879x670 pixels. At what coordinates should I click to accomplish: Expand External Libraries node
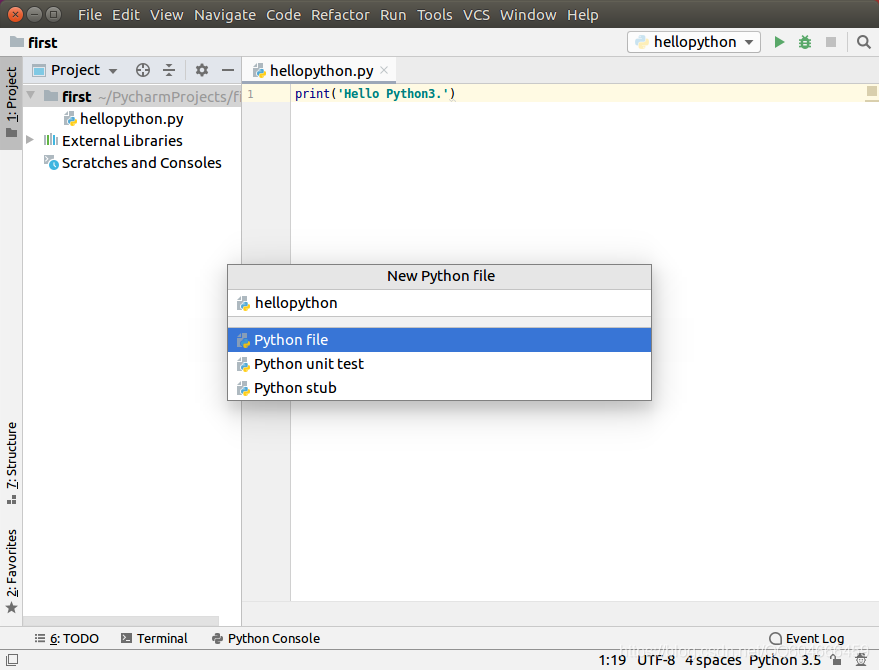click(x=31, y=140)
